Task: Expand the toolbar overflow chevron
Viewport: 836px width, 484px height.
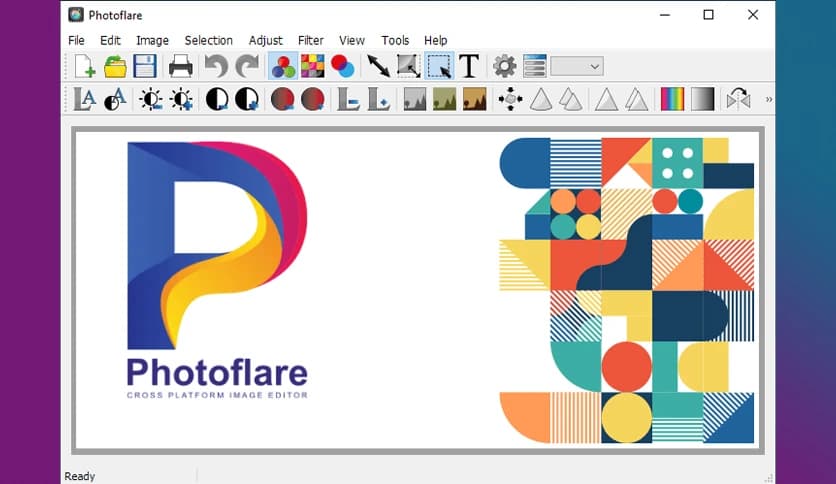Action: pos(768,99)
